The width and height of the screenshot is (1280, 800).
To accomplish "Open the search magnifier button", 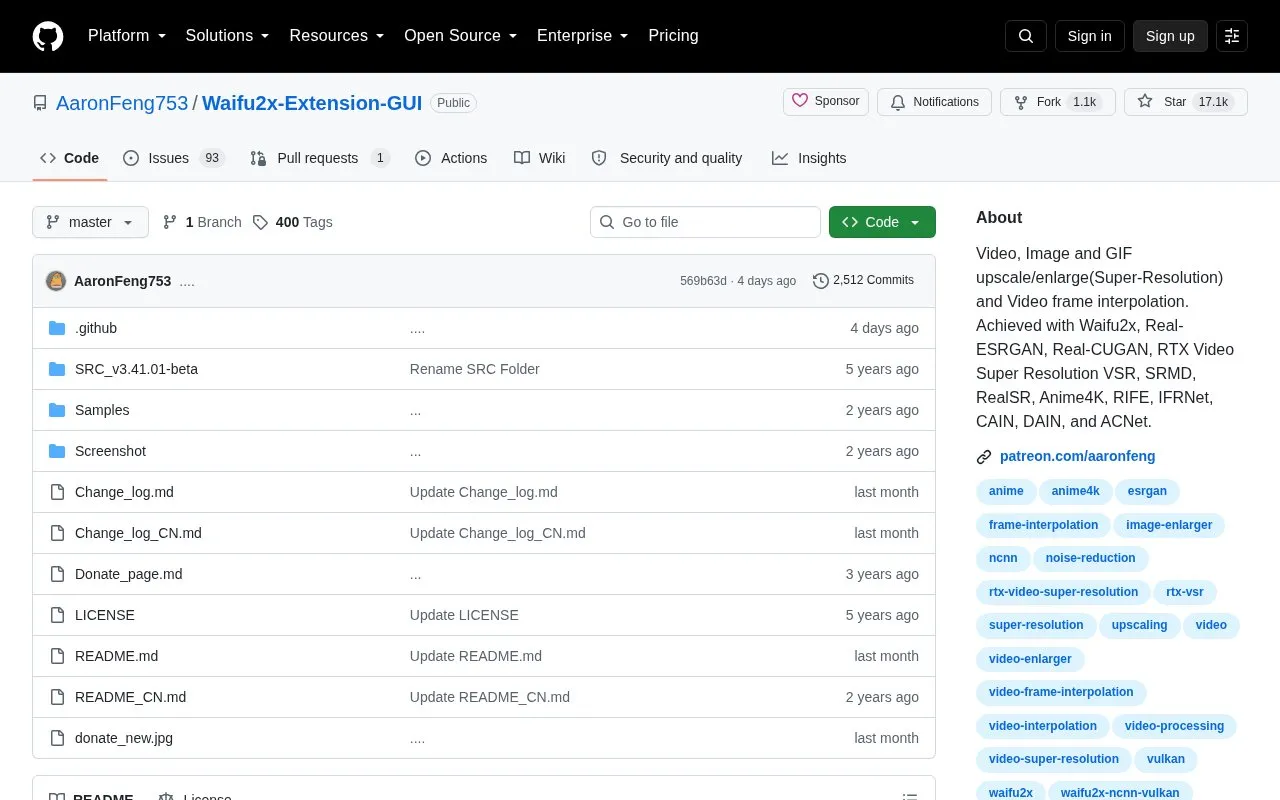I will (1026, 36).
